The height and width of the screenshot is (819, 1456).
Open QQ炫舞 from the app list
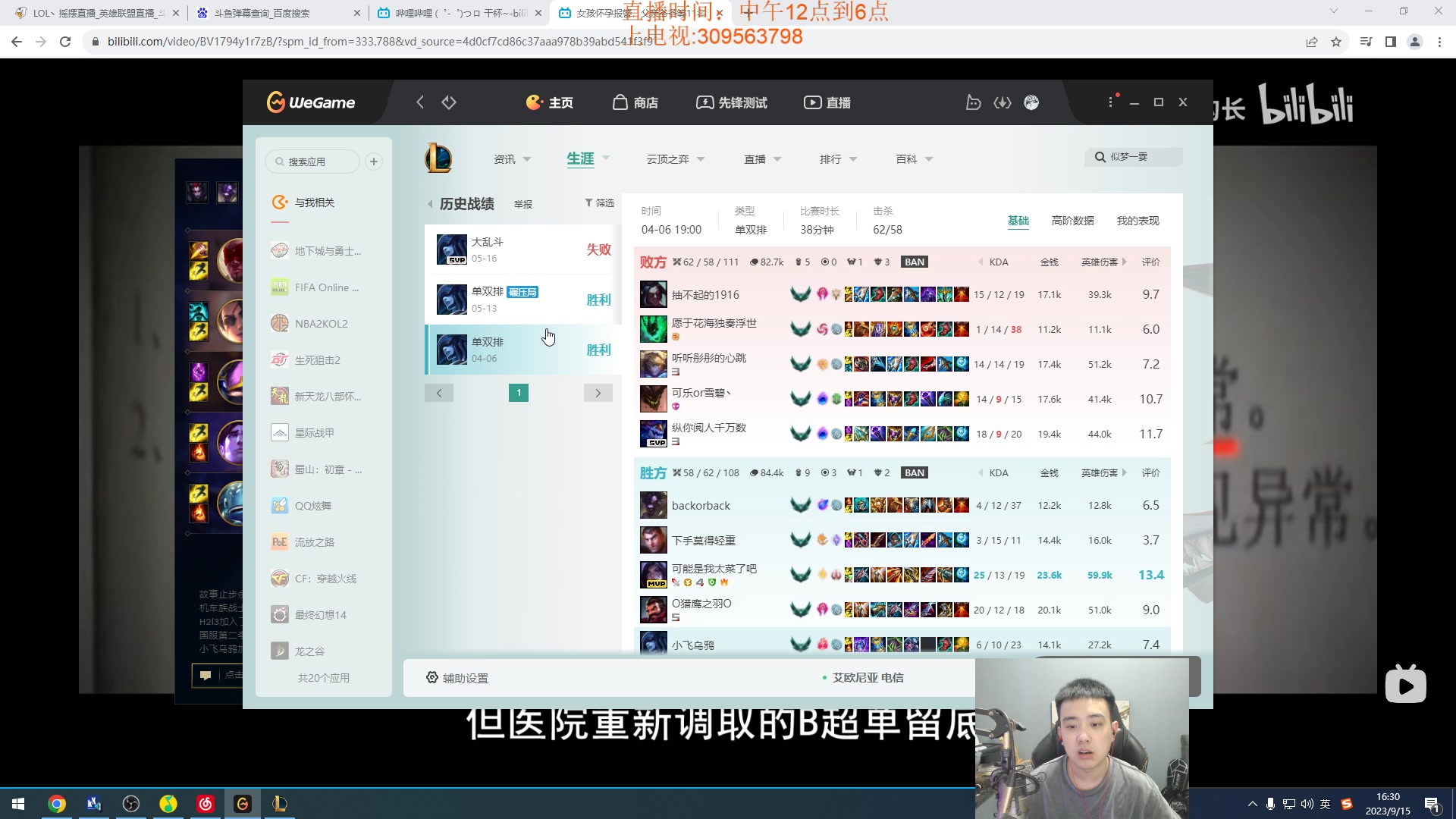pos(280,505)
